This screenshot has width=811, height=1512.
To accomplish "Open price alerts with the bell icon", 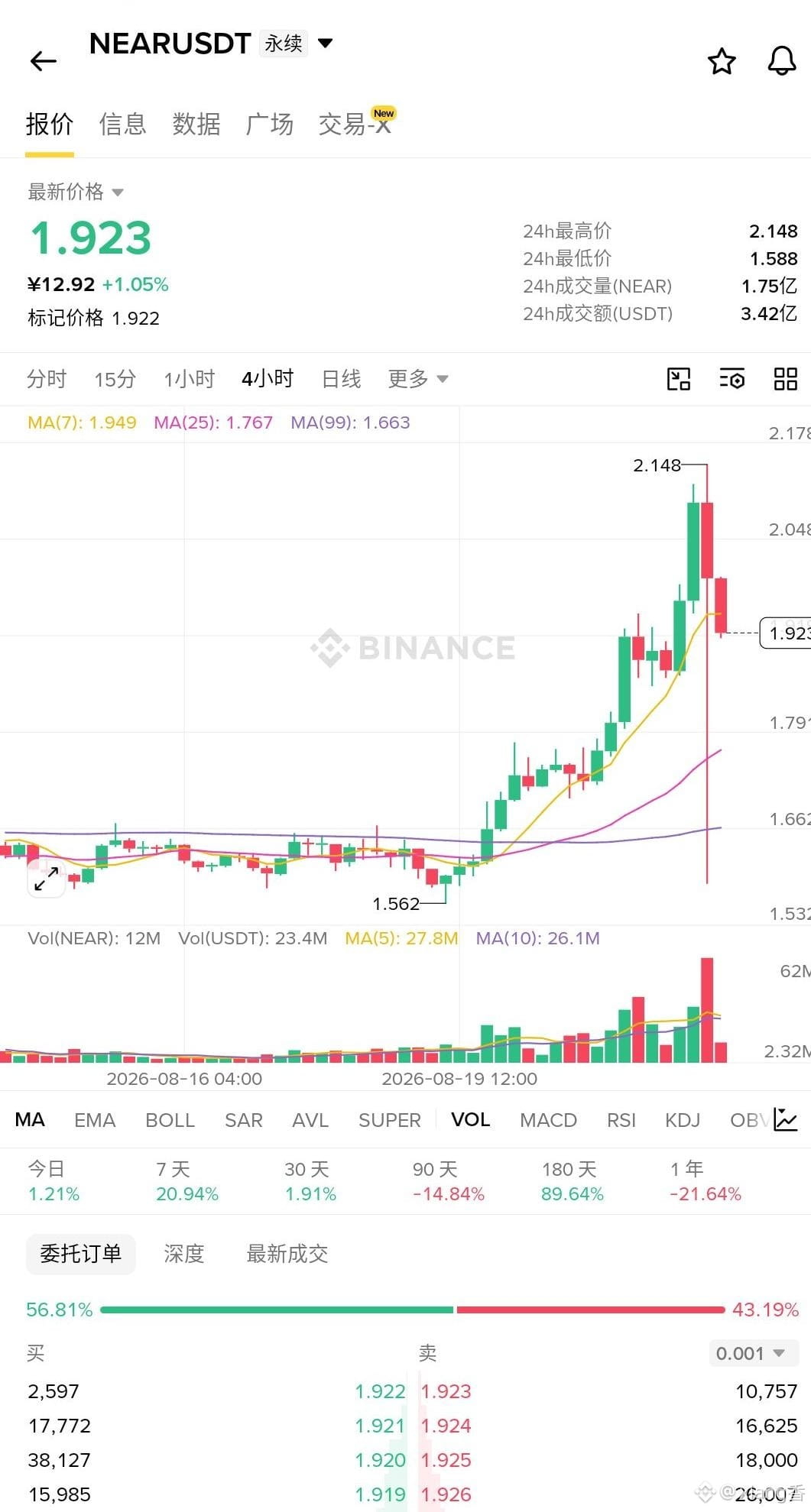I will coord(781,61).
